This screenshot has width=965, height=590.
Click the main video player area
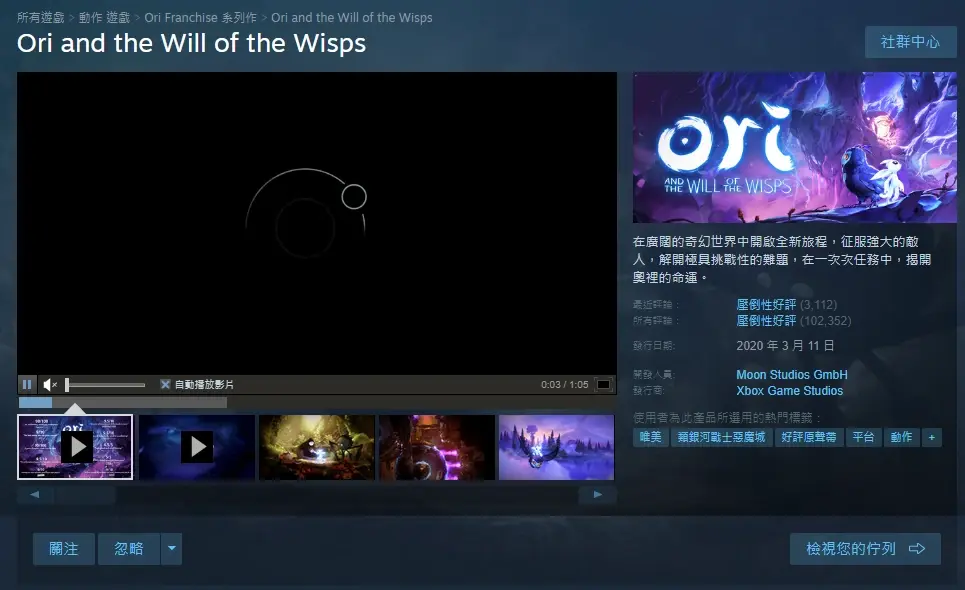[317, 223]
